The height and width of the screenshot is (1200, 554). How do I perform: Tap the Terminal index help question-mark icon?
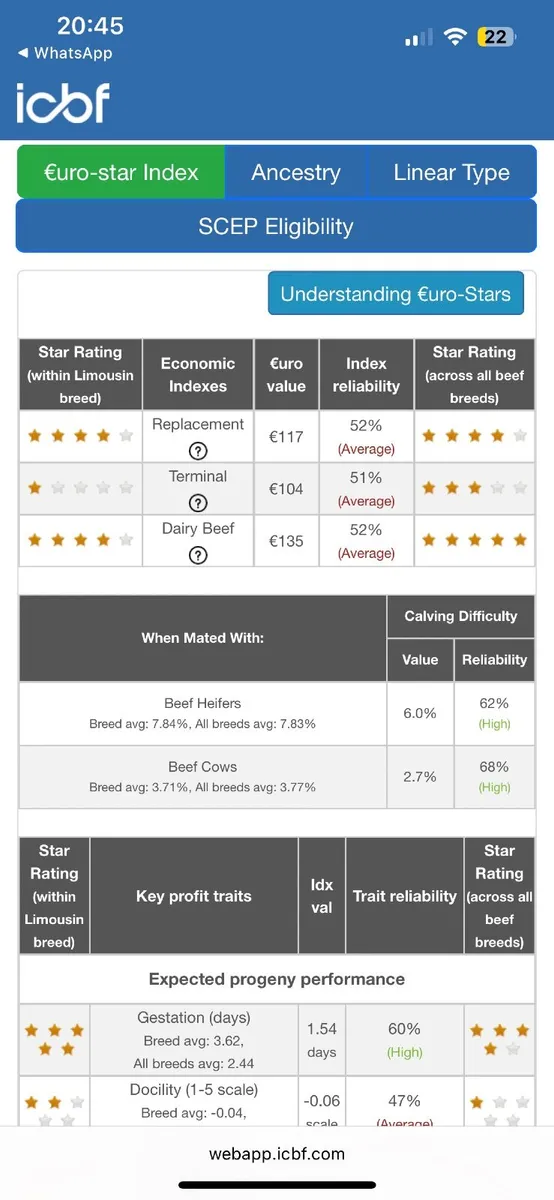pos(198,502)
